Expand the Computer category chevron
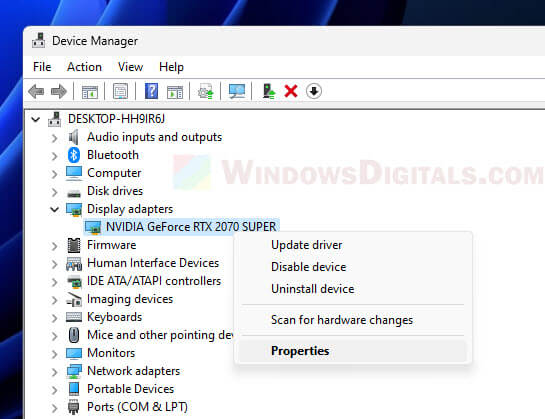 pyautogui.click(x=55, y=174)
